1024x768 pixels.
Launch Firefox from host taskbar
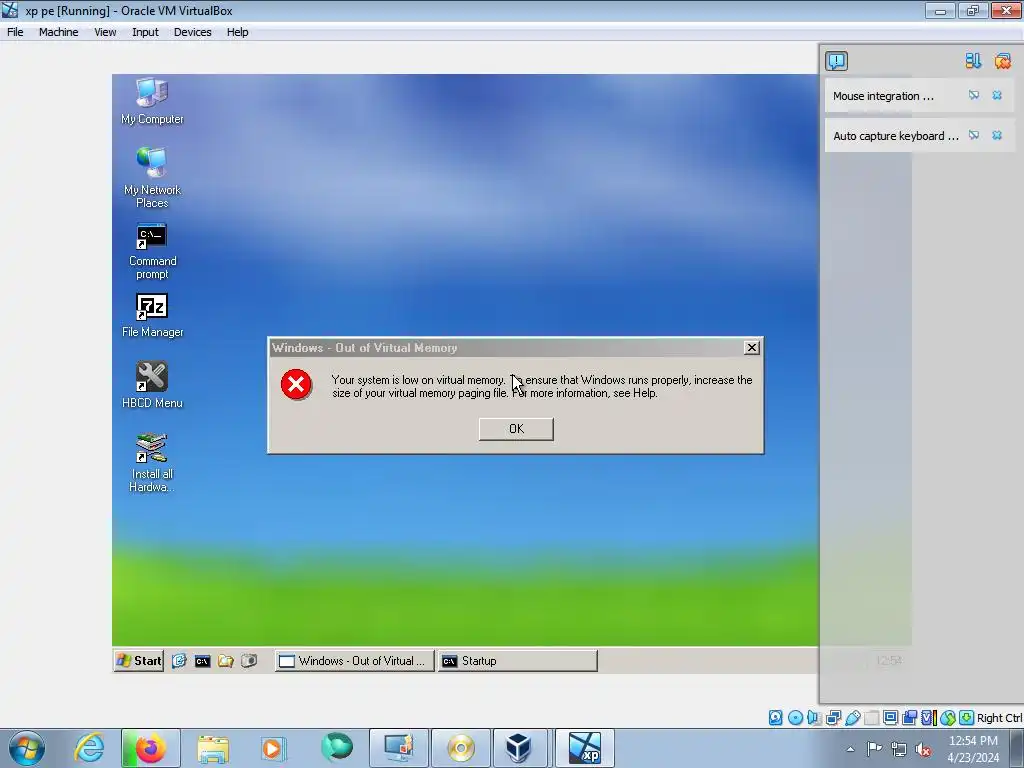click(150, 748)
